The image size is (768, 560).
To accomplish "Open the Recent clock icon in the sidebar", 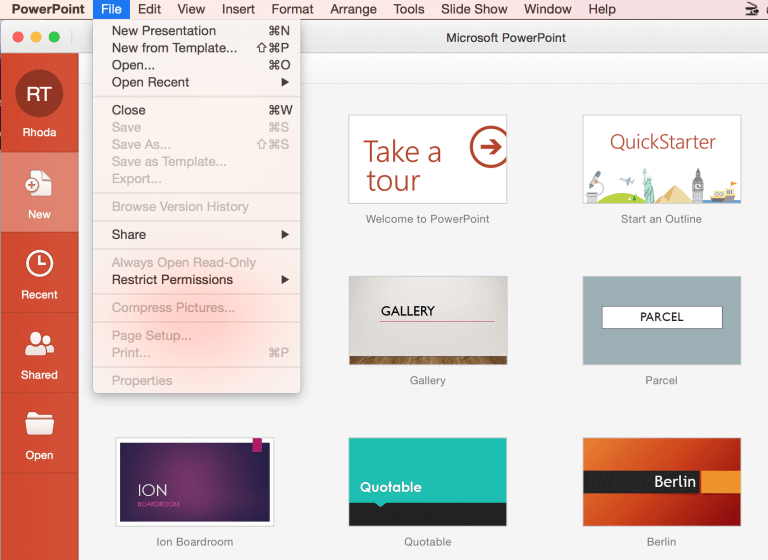I will click(39, 264).
